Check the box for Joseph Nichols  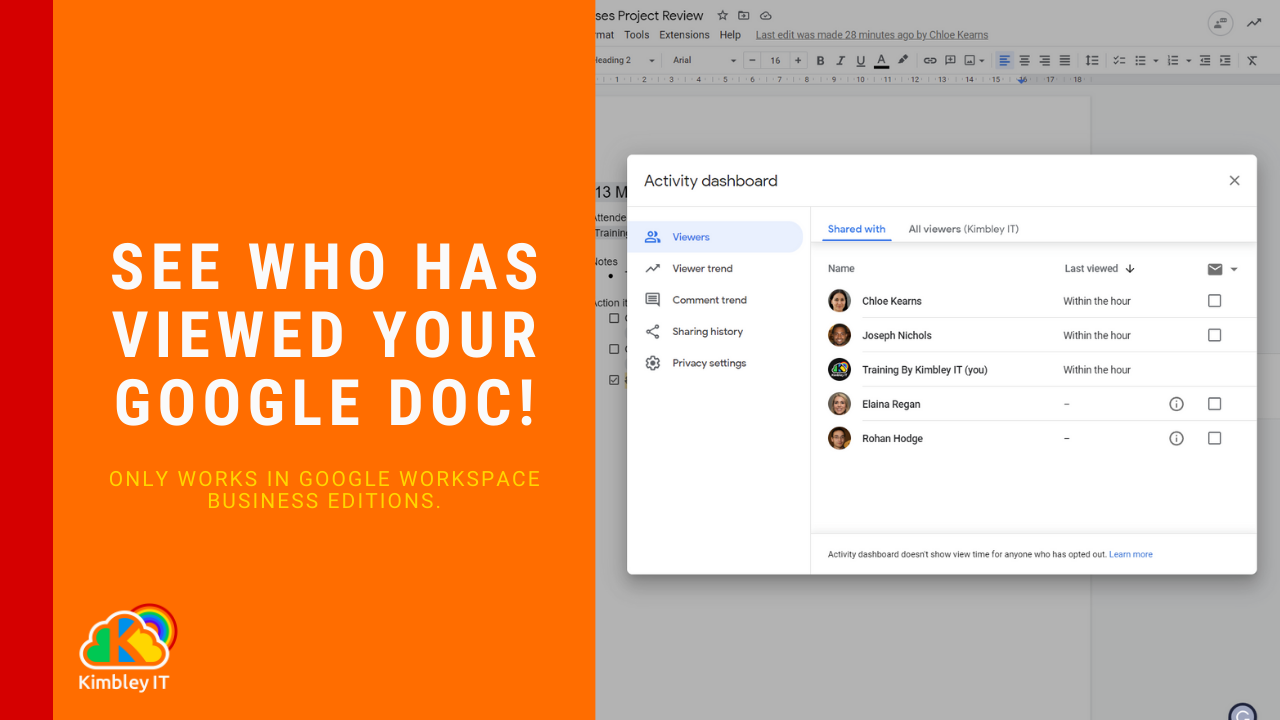[x=1215, y=335]
